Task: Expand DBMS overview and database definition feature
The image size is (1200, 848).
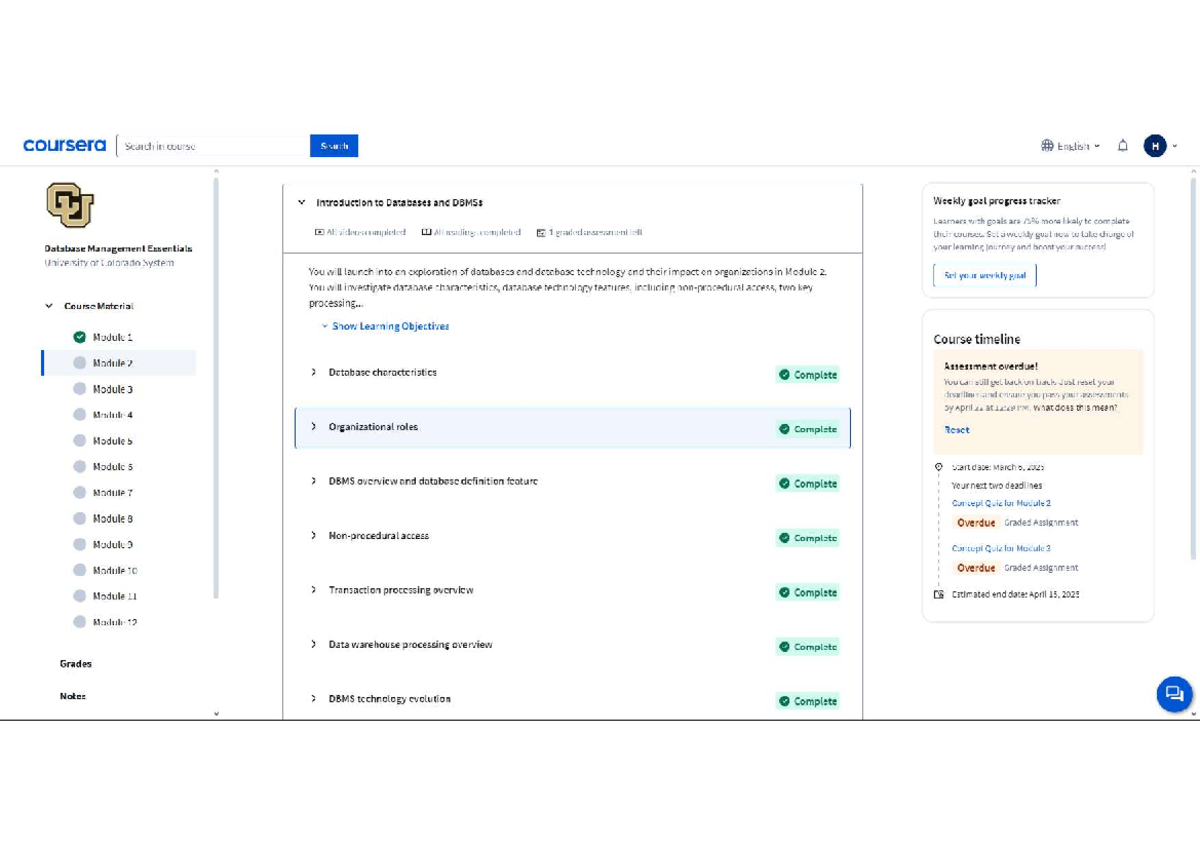Action: [314, 481]
